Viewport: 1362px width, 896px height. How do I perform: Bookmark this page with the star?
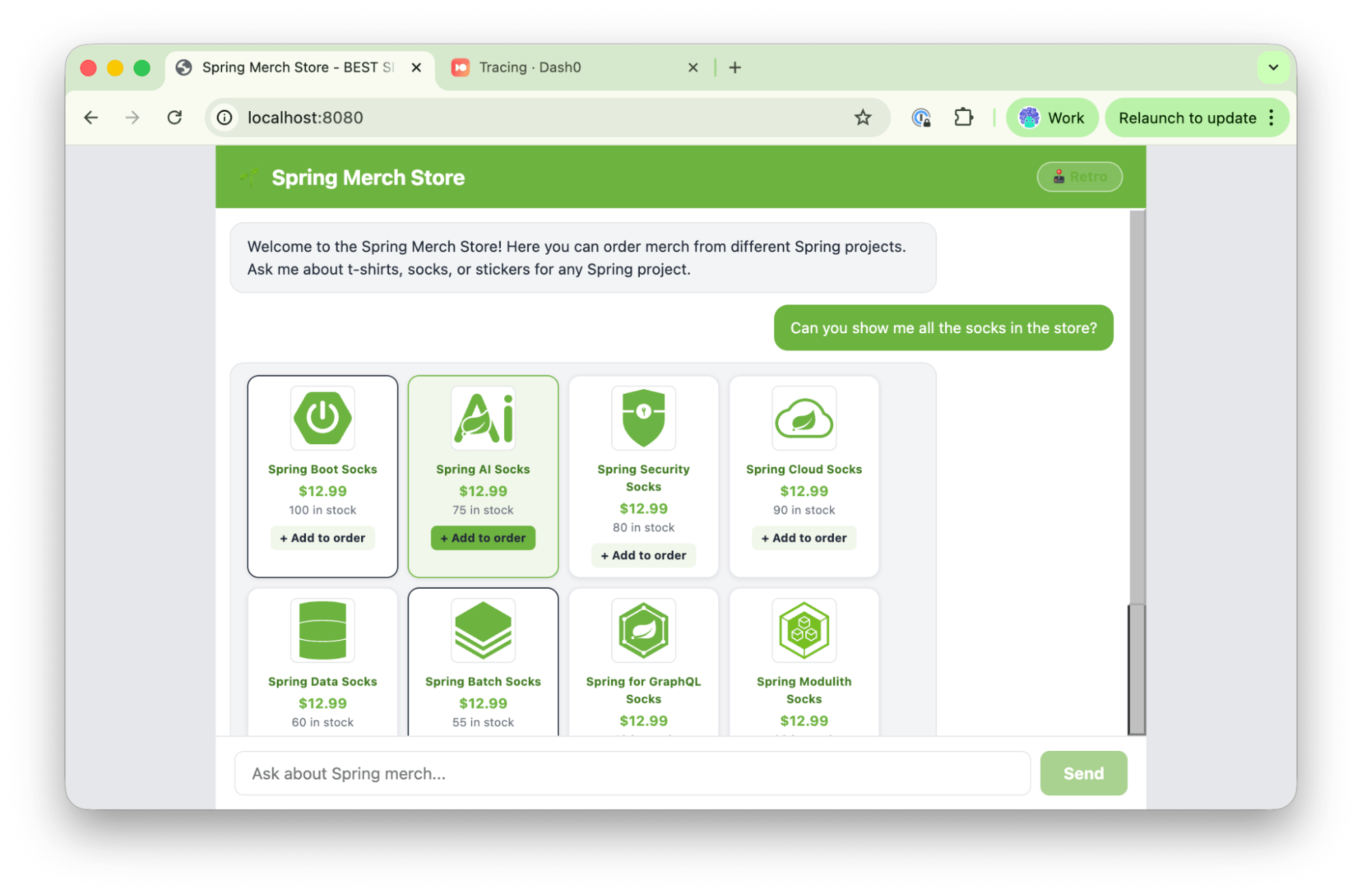click(x=863, y=118)
